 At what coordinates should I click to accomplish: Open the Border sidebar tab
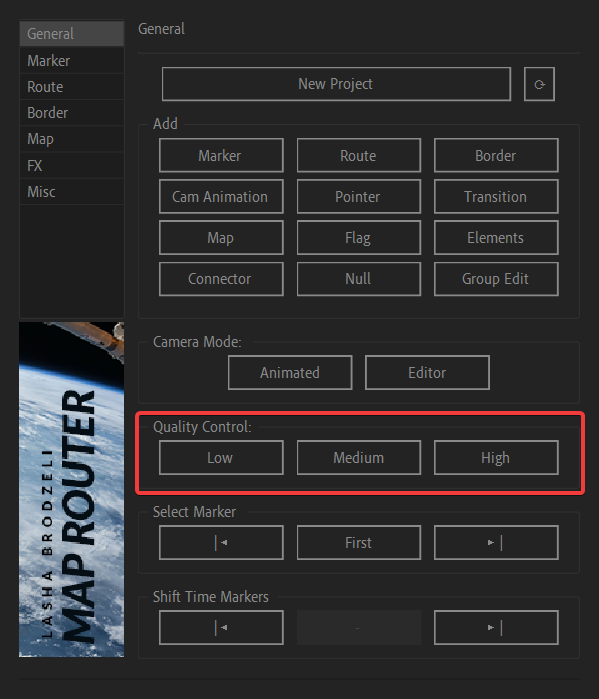(x=72, y=113)
